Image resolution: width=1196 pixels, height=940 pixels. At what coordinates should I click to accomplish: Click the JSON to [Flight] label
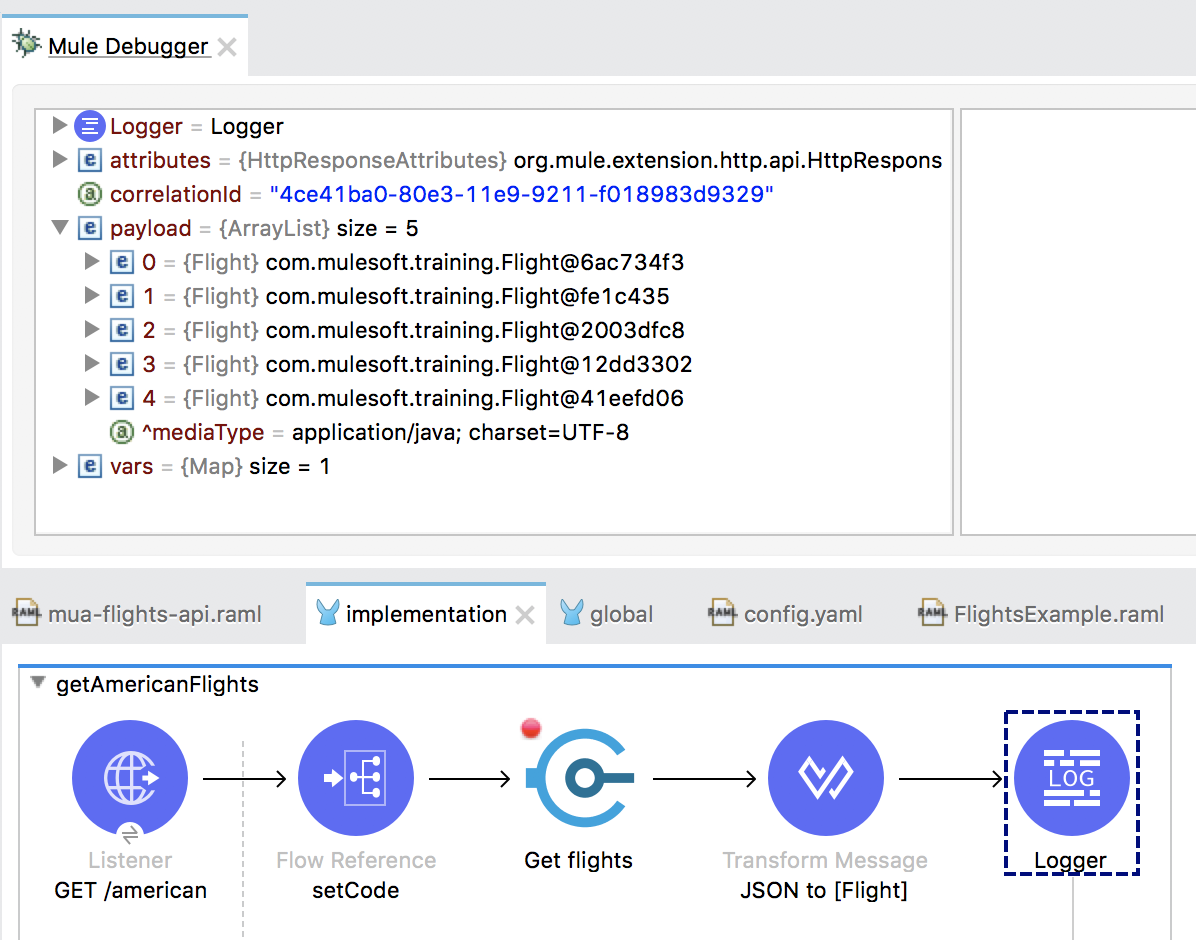pos(824,890)
